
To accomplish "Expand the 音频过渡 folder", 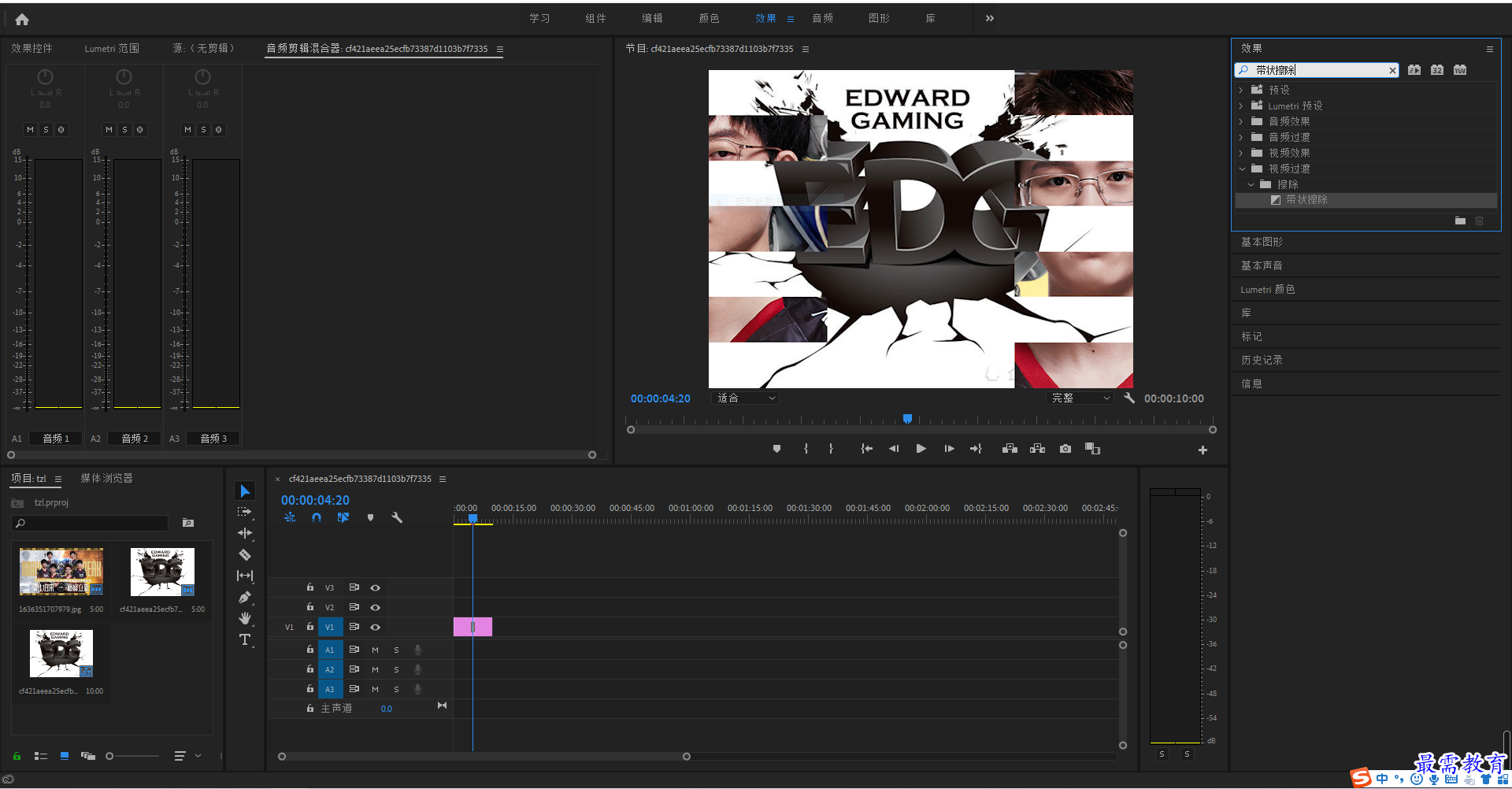I will click(1241, 137).
